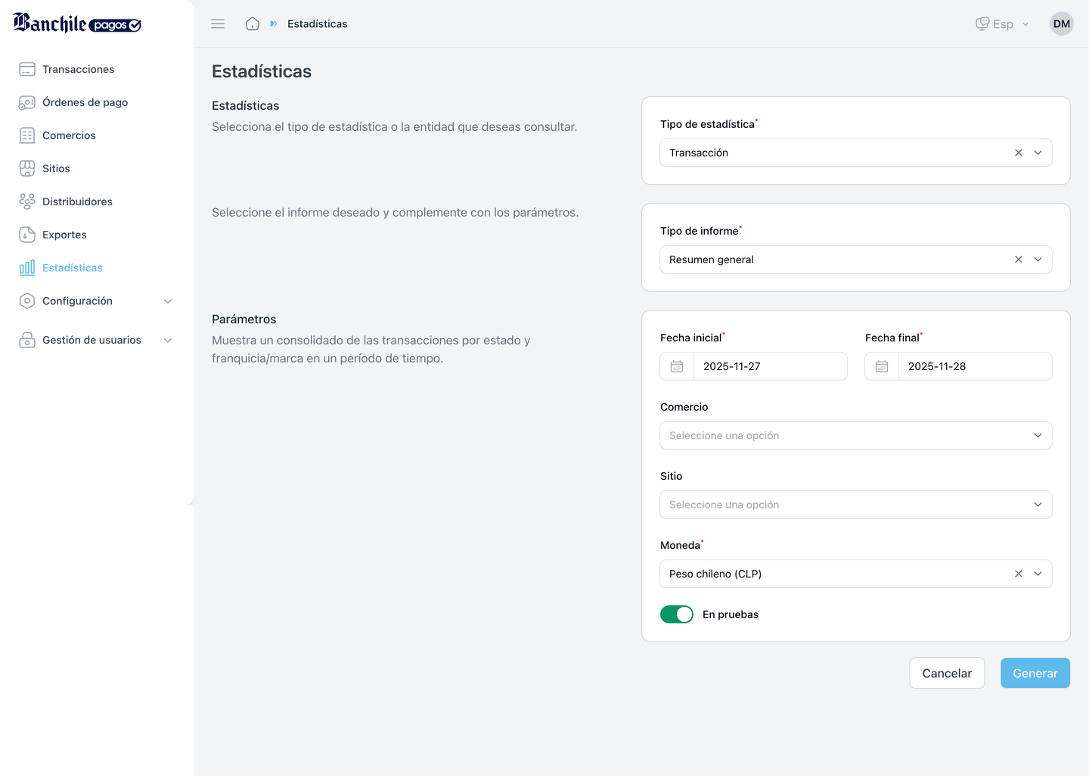1090x776 pixels.
Task: Click the Banchile Pagos logo
Action: point(77,23)
